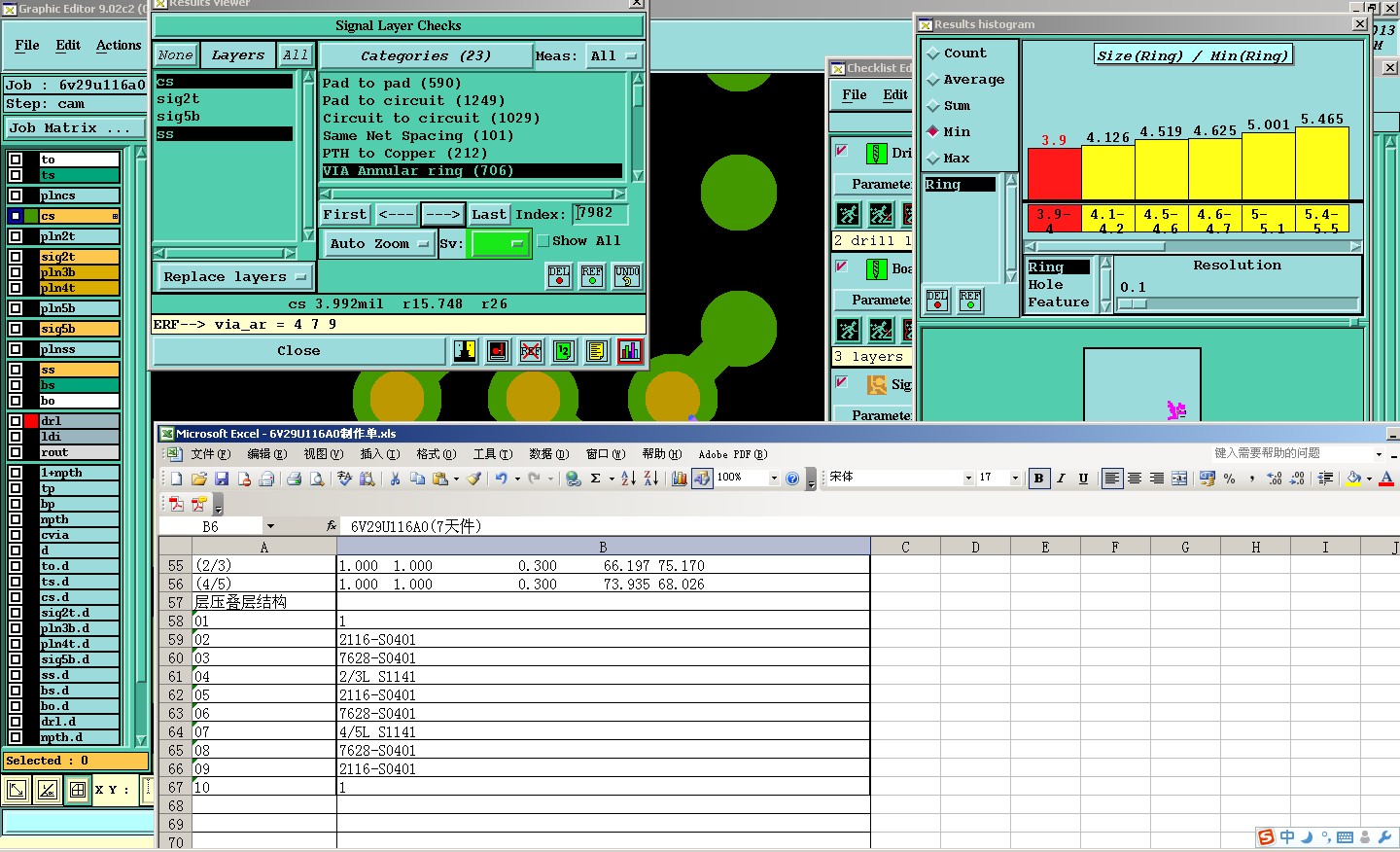This screenshot has width=1400, height=852.
Task: Click the REF icon in Results histogram
Action: (970, 301)
